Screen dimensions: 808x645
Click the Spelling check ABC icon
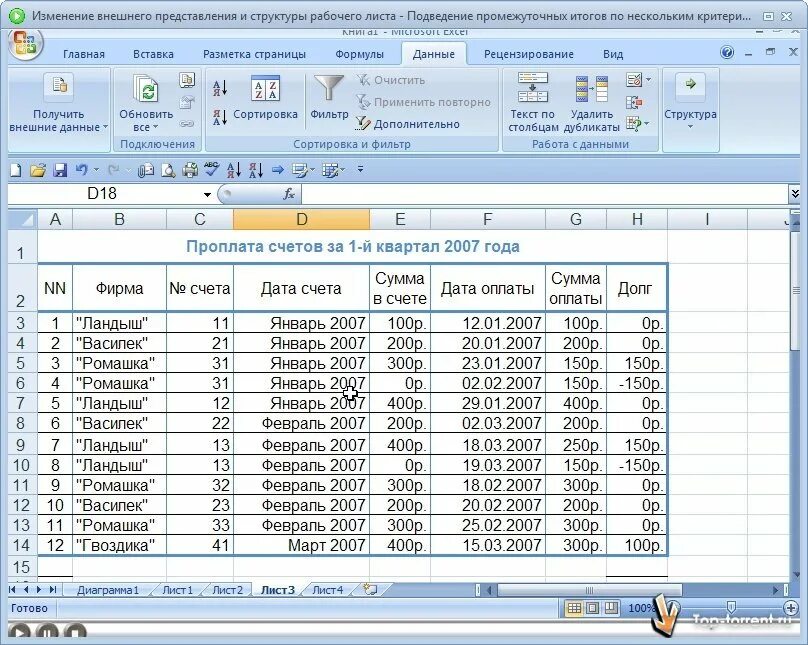(x=211, y=169)
